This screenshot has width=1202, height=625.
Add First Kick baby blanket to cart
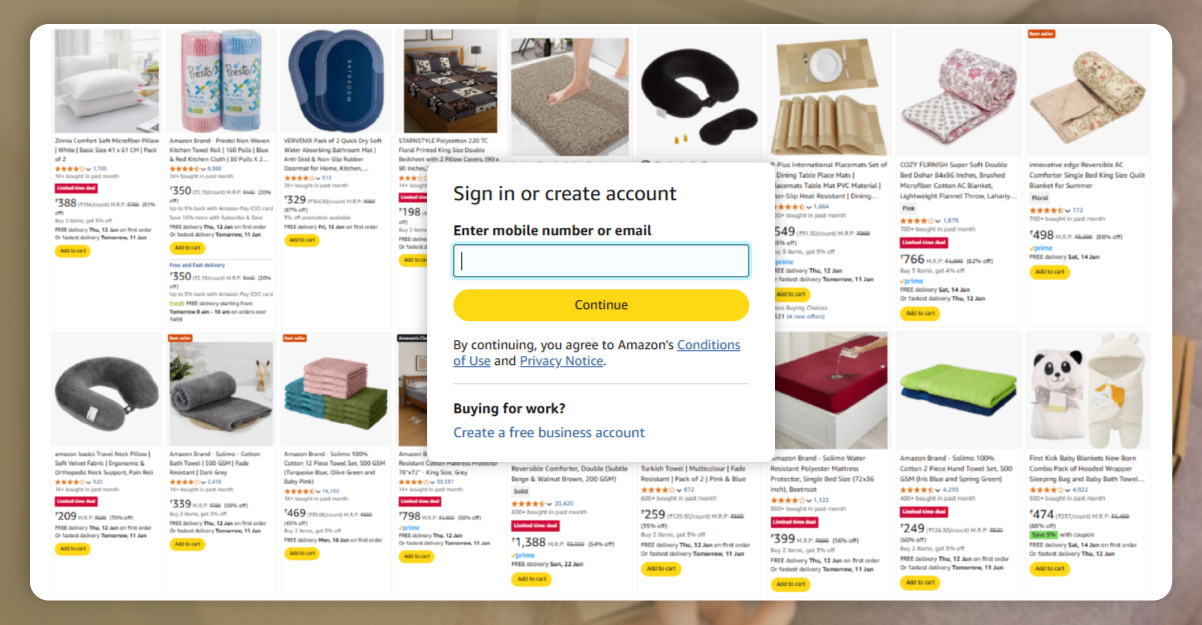[x=1049, y=568]
